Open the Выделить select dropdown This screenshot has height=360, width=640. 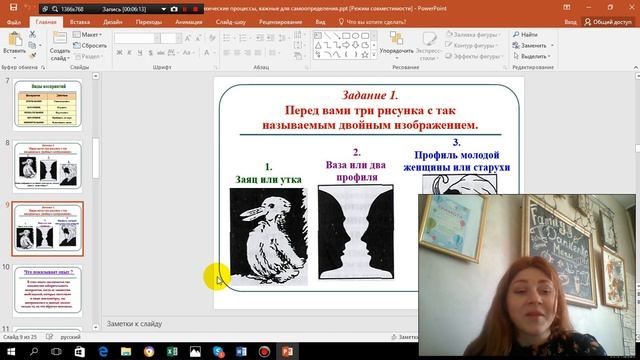coord(532,56)
